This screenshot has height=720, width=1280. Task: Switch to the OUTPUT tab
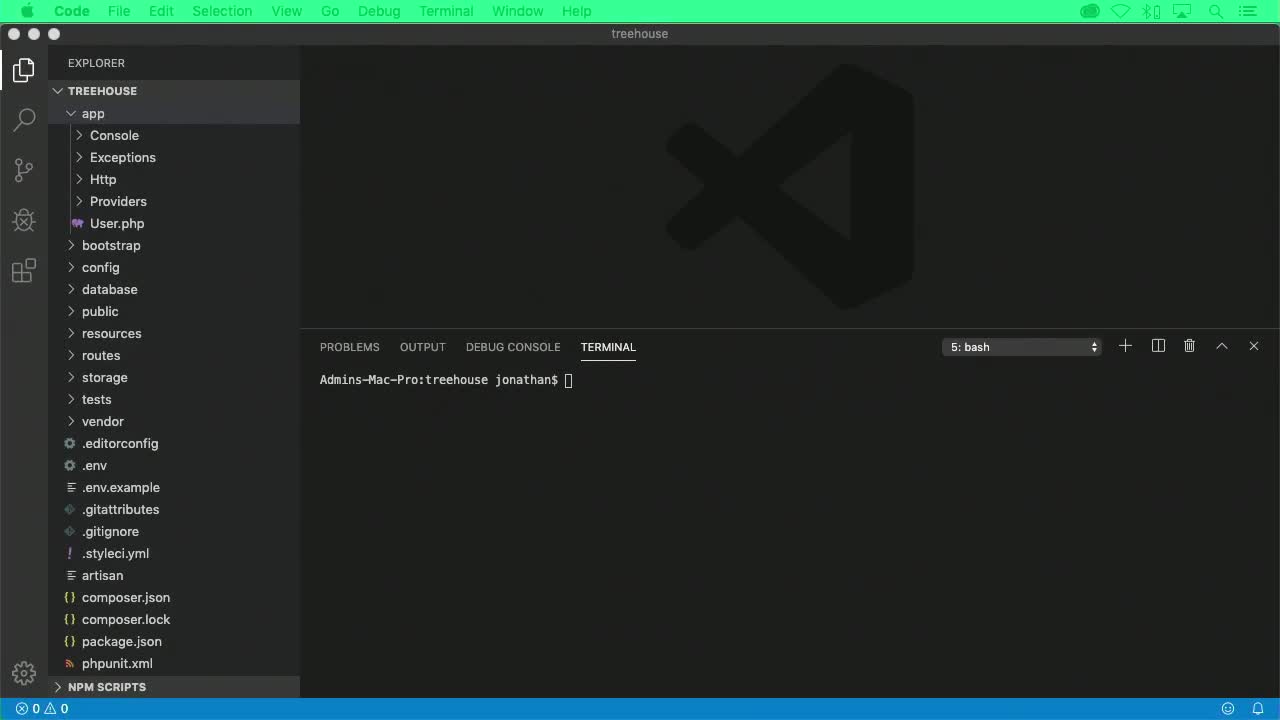coord(423,347)
